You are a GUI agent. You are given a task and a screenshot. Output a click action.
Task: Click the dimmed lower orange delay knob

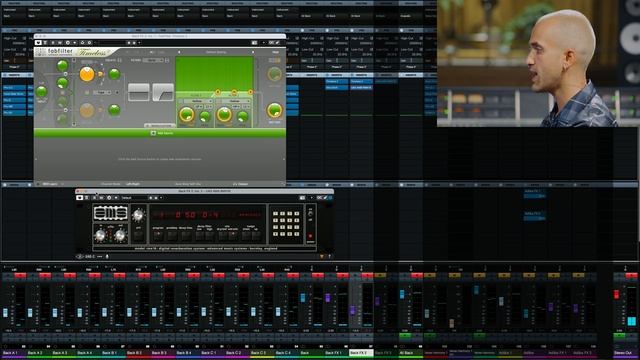click(x=87, y=110)
